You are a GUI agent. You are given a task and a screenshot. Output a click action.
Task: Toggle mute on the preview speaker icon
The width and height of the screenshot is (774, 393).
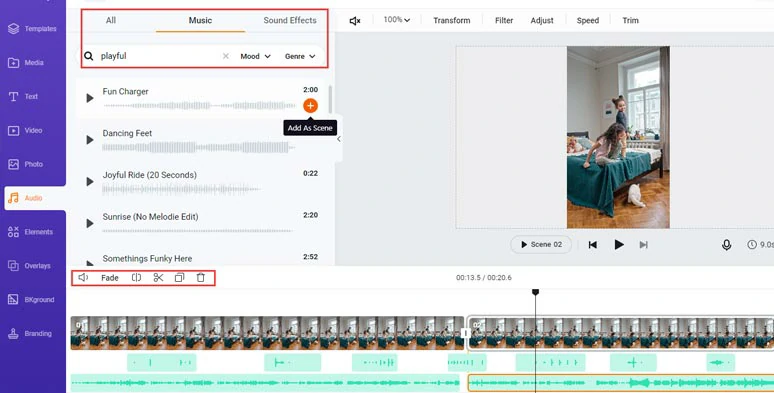point(354,21)
